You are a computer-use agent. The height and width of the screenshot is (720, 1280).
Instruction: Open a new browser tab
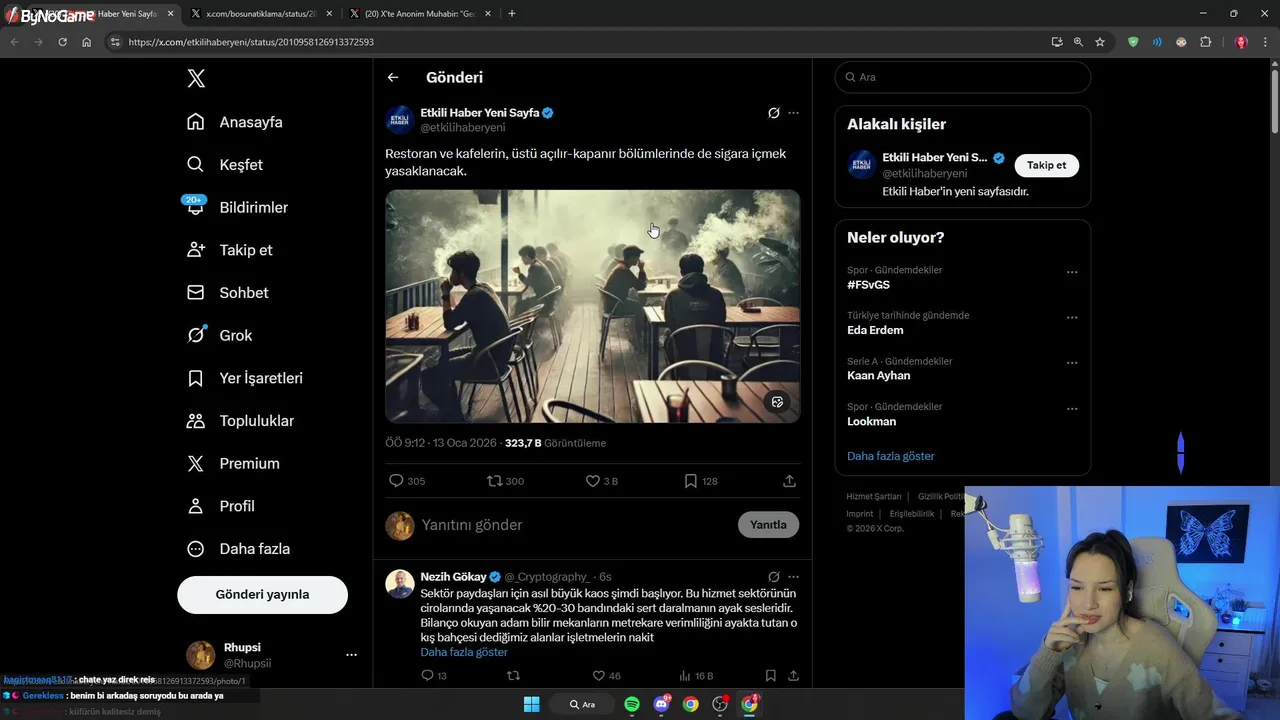pyautogui.click(x=512, y=14)
